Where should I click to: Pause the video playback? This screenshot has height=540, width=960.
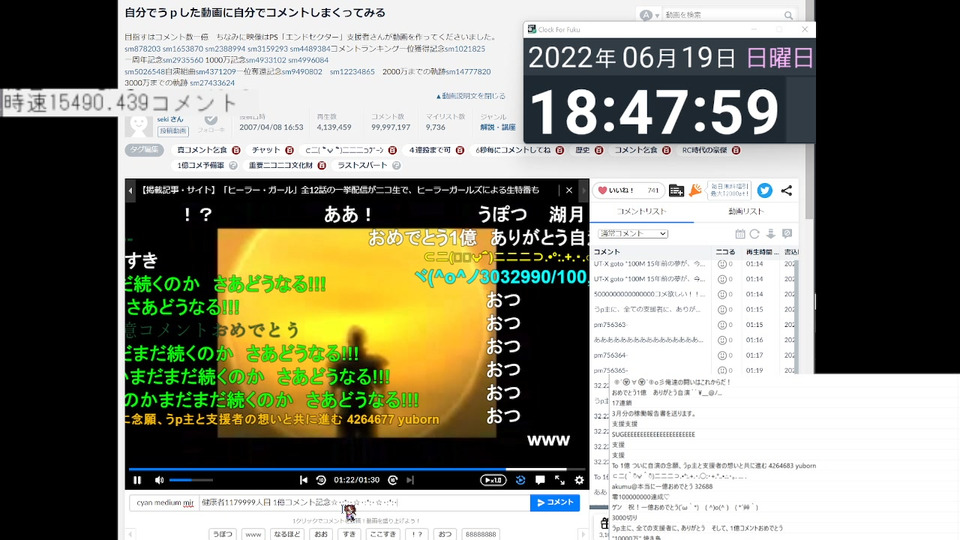[137, 480]
